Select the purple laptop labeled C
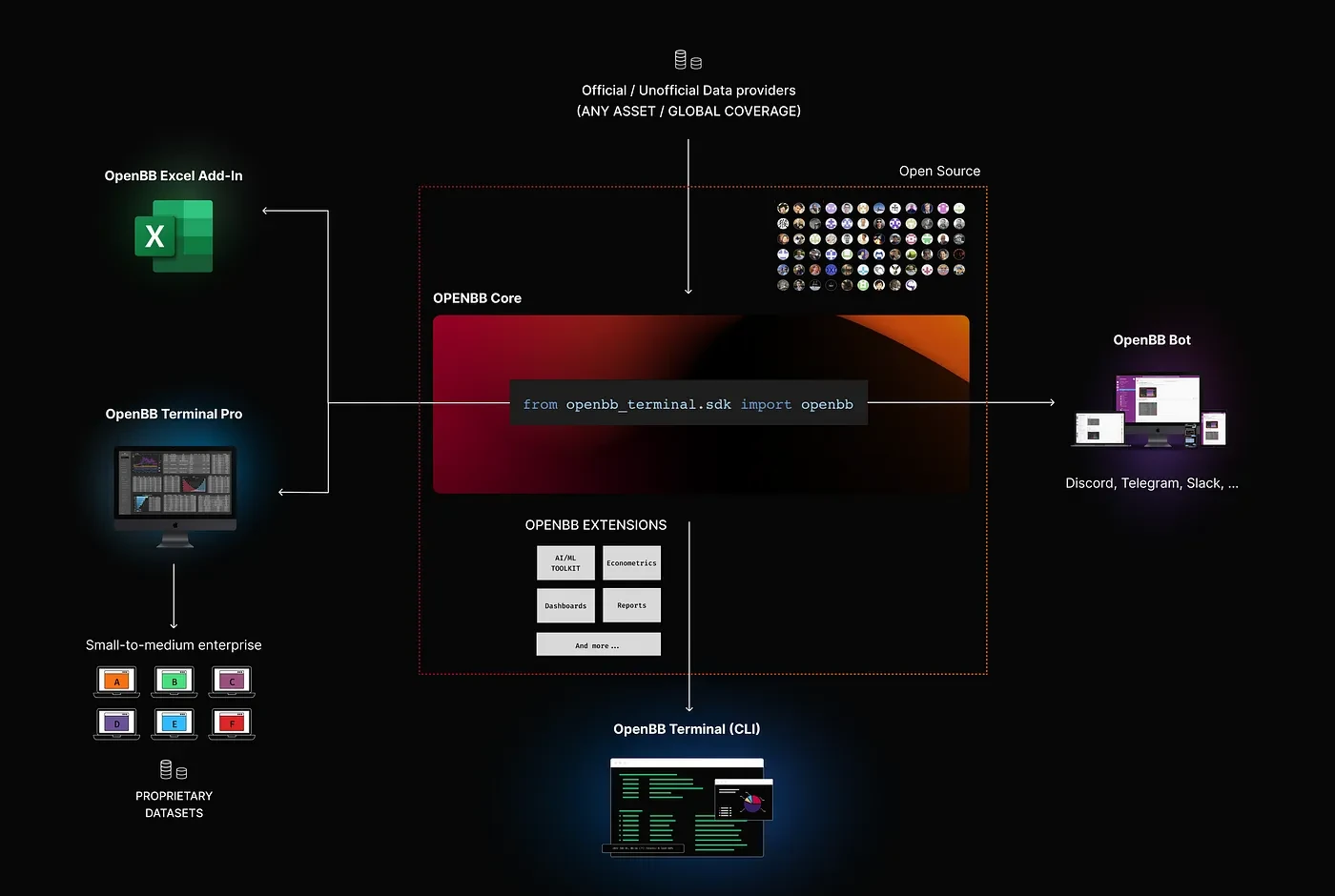This screenshot has width=1335, height=896. 232,682
